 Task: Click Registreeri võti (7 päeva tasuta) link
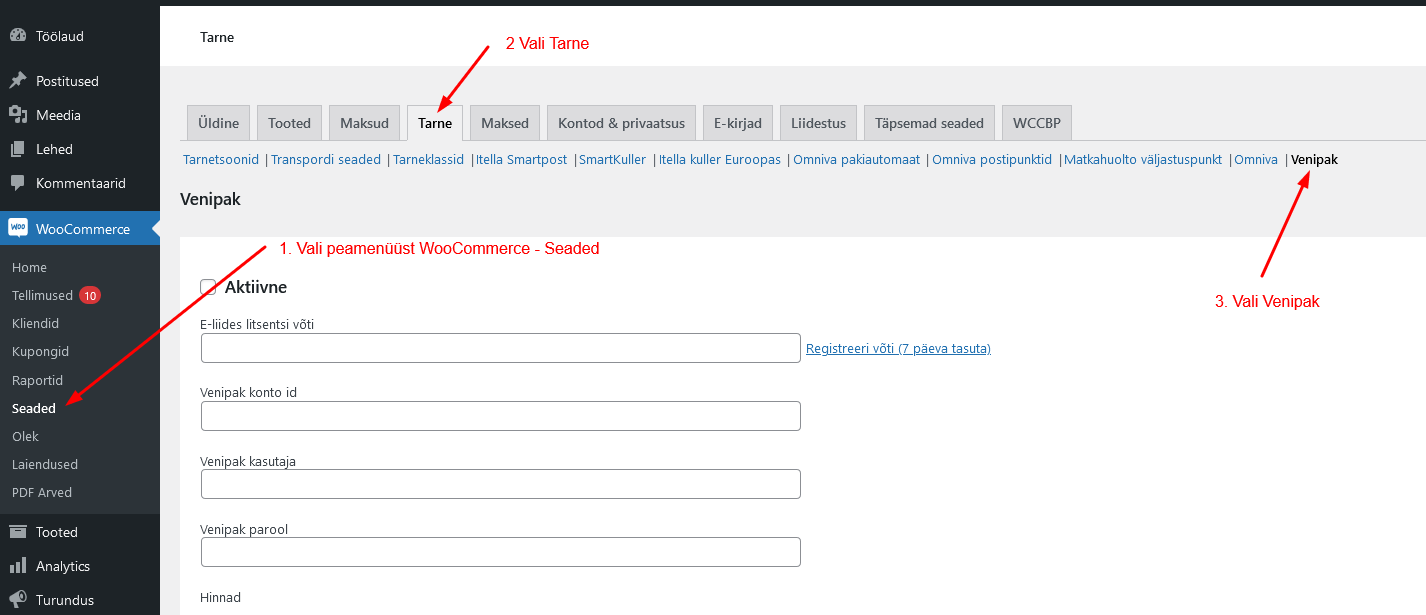pyautogui.click(x=898, y=348)
